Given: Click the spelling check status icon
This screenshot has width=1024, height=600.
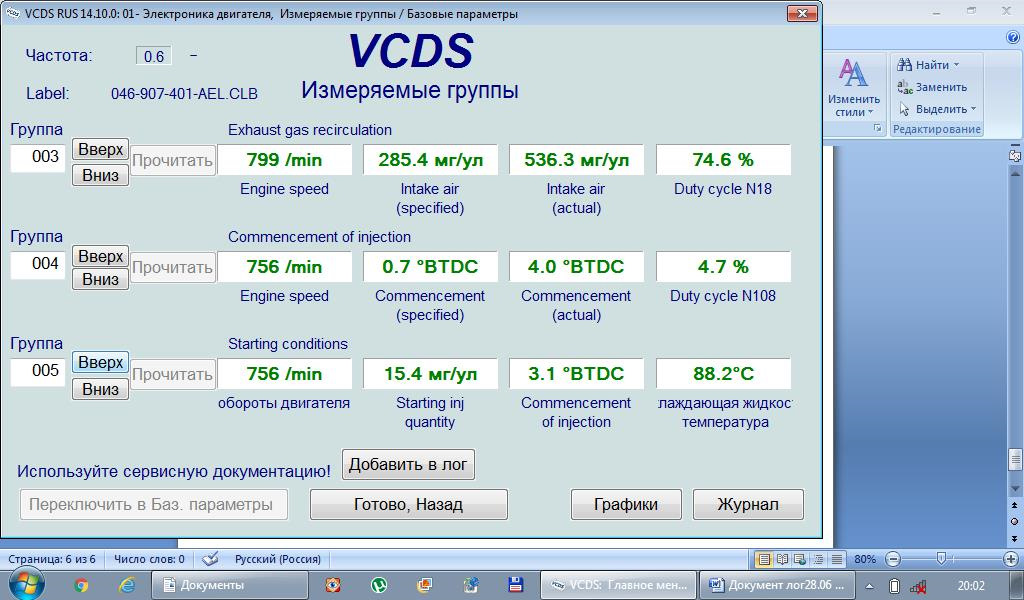Looking at the screenshot, I should pos(211,559).
